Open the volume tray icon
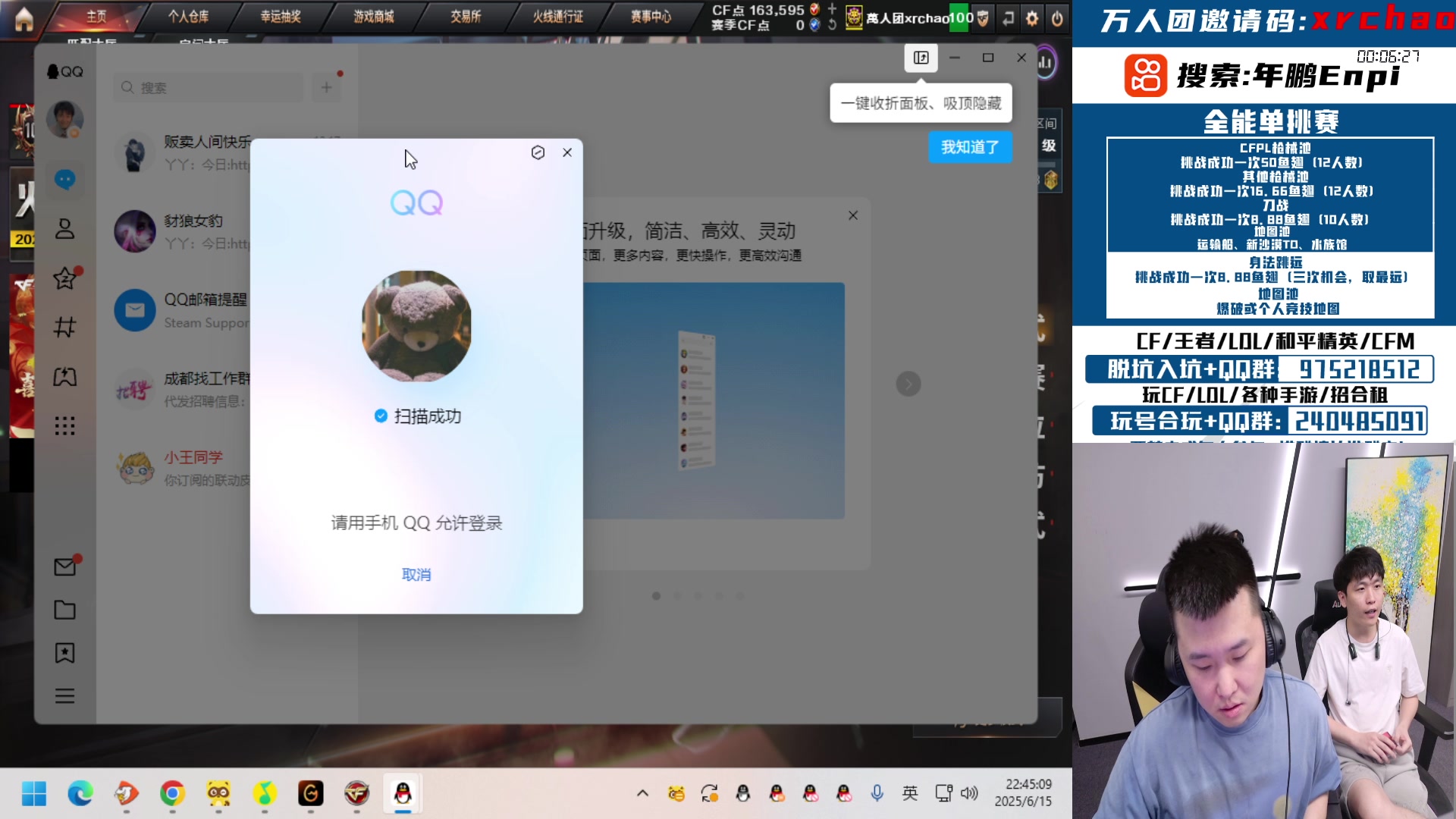Viewport: 1456px width, 819px height. pos(969,793)
